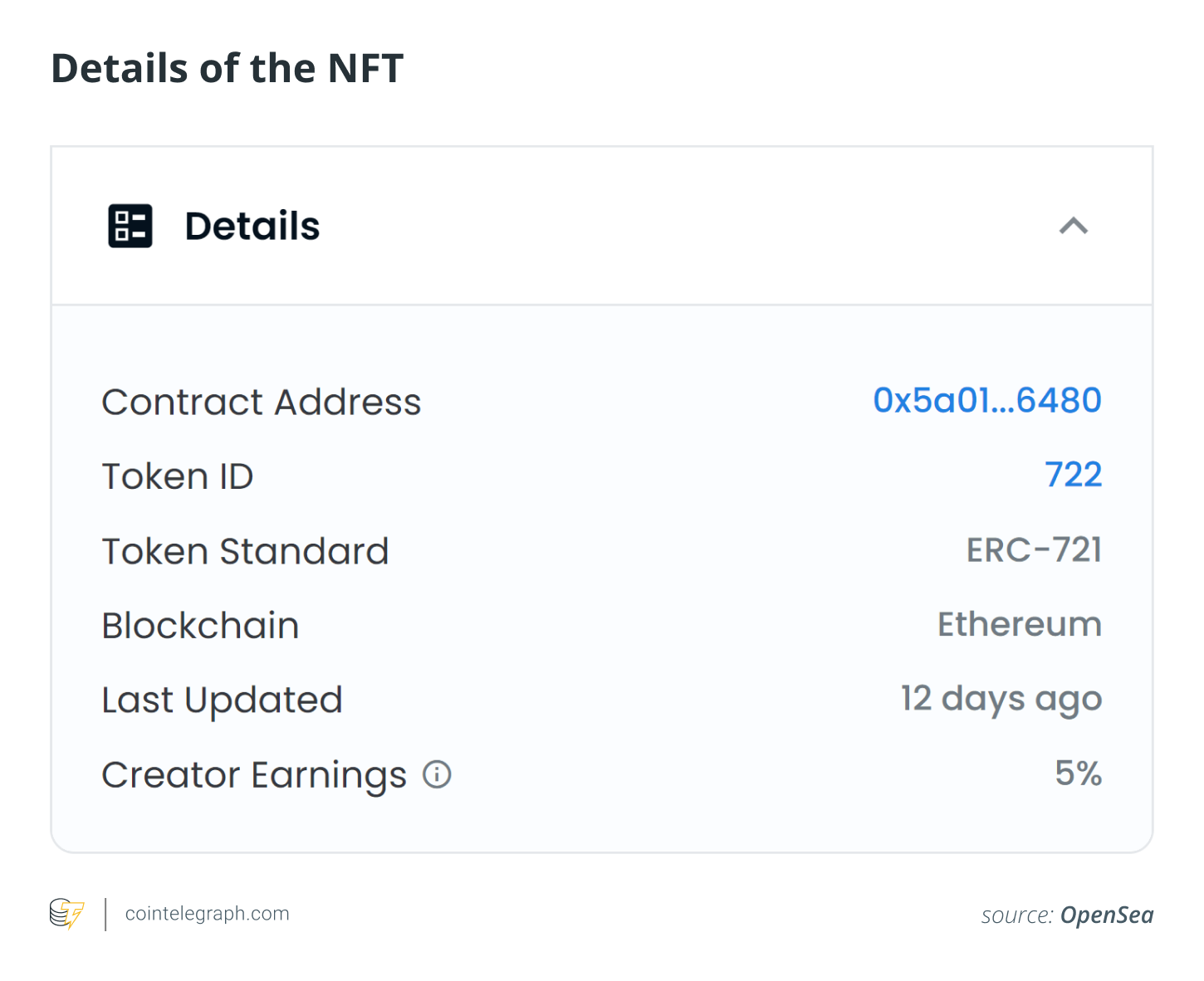Click the squares icon next to Details
The image size is (1204, 981).
point(130,226)
